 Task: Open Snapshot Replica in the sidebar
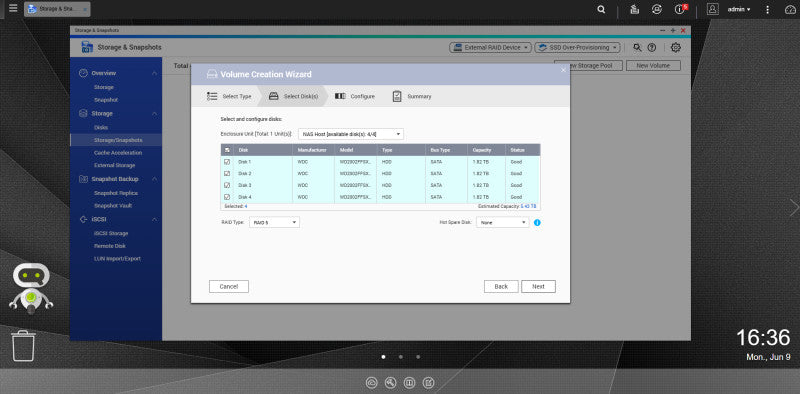(x=116, y=193)
